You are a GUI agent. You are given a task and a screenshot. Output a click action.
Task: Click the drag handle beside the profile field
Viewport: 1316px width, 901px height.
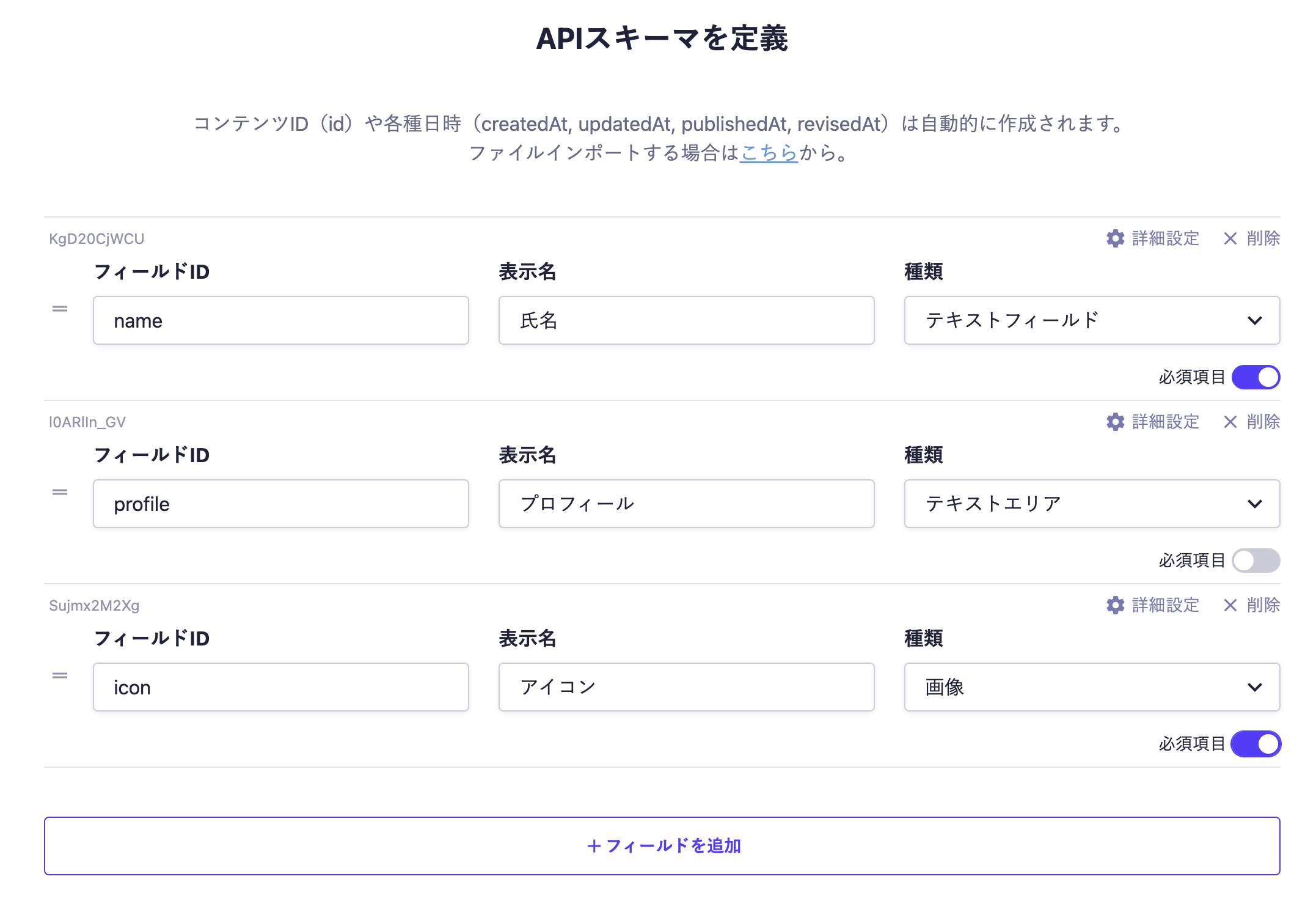pyautogui.click(x=60, y=492)
